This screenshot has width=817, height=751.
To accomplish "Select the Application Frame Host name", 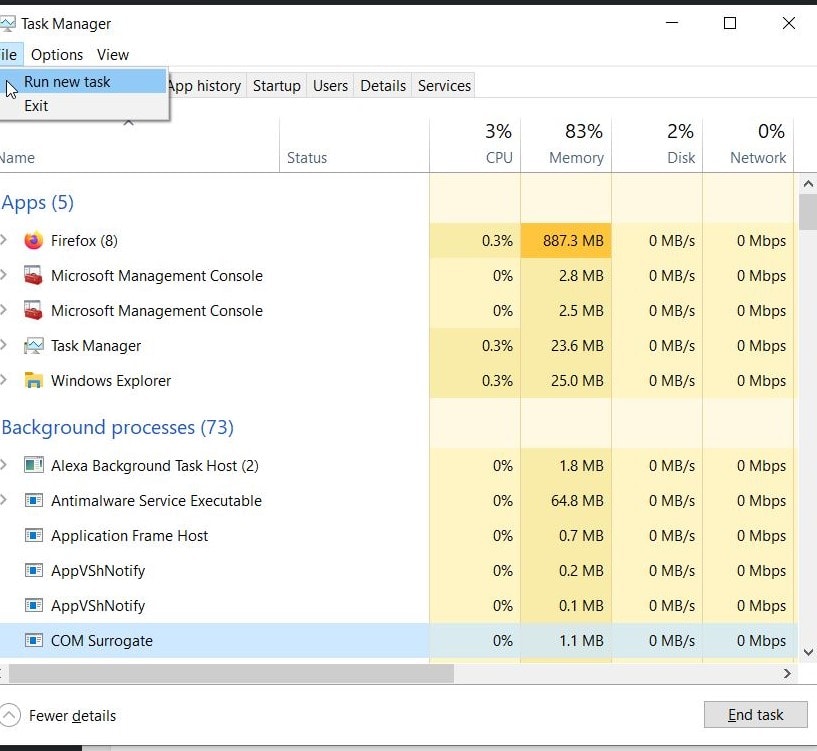I will 129,536.
